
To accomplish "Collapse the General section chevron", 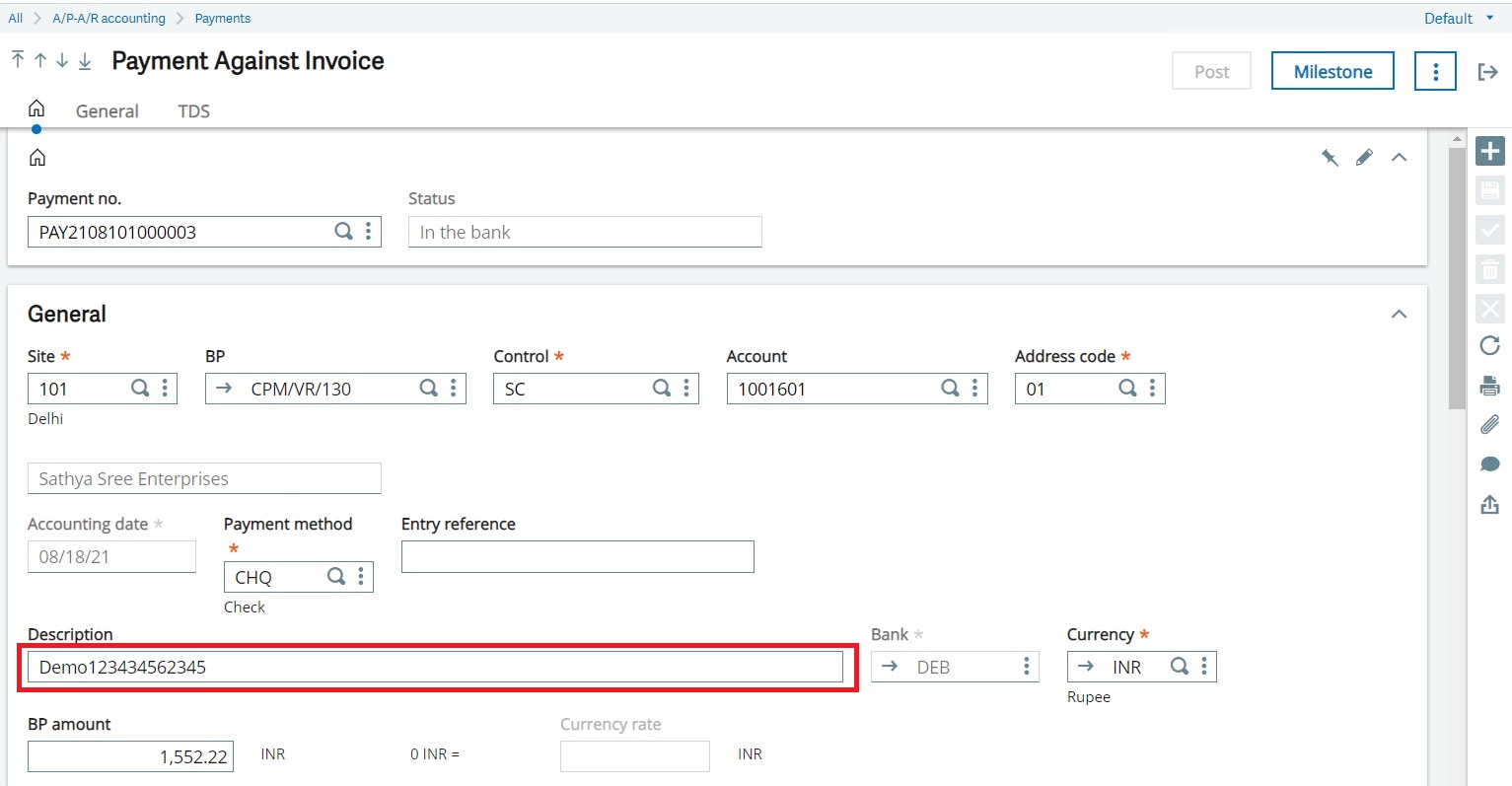I will pyautogui.click(x=1399, y=314).
